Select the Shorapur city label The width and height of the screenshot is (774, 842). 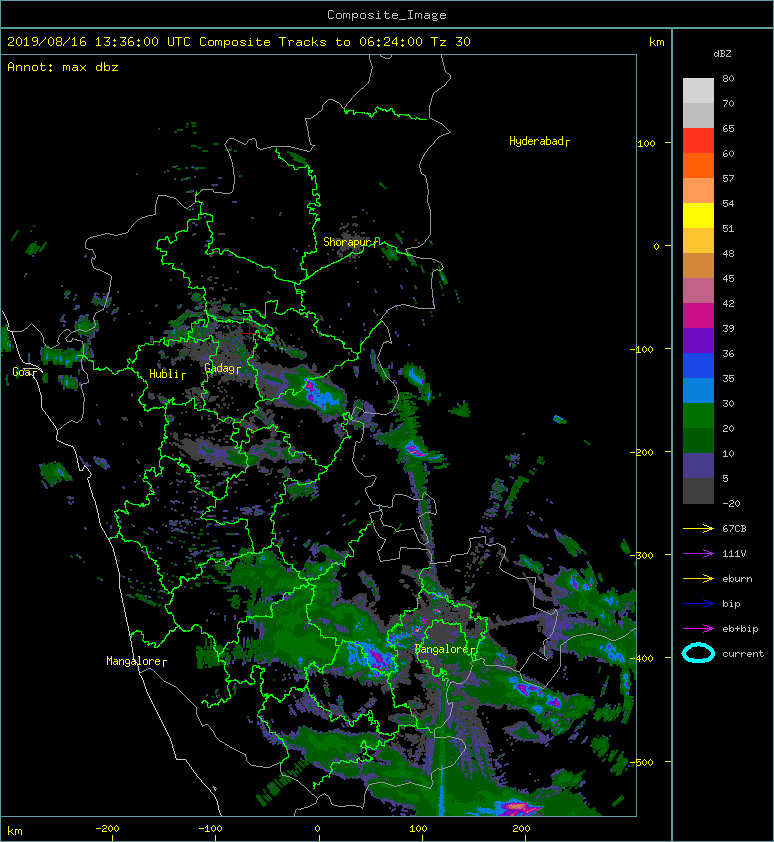coord(350,242)
